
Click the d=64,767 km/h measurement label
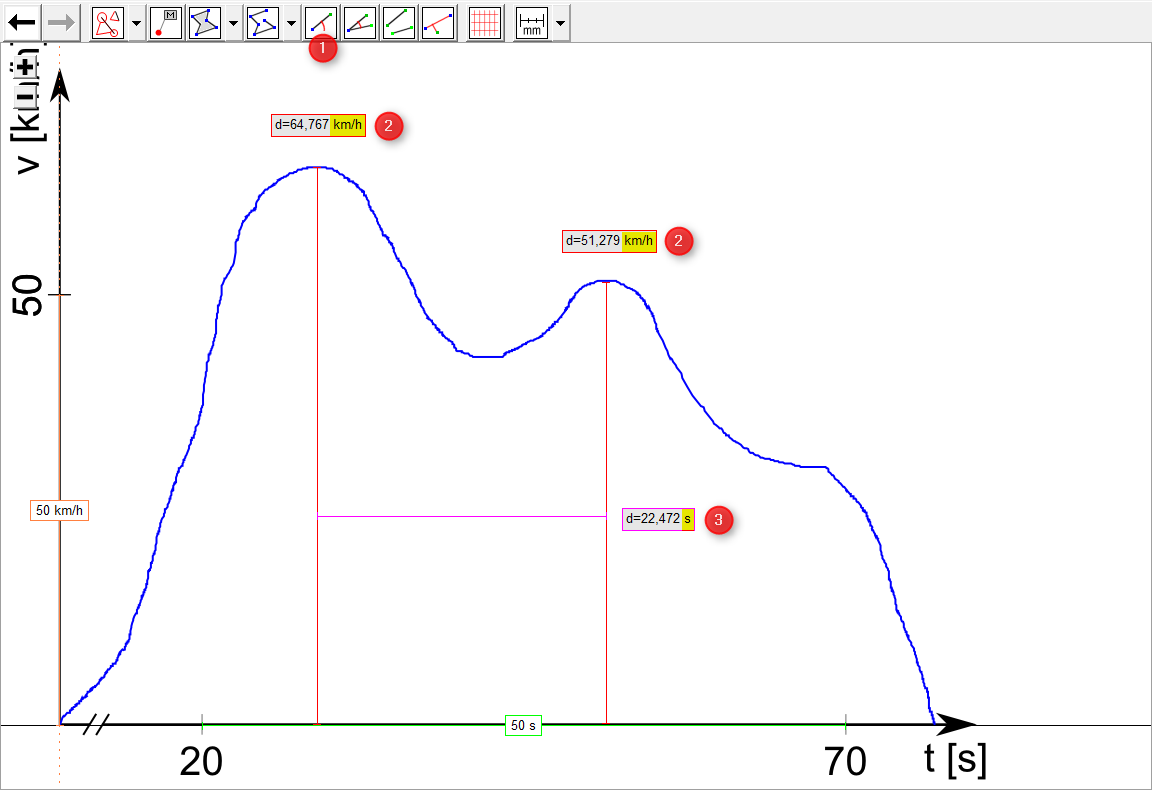318,126
